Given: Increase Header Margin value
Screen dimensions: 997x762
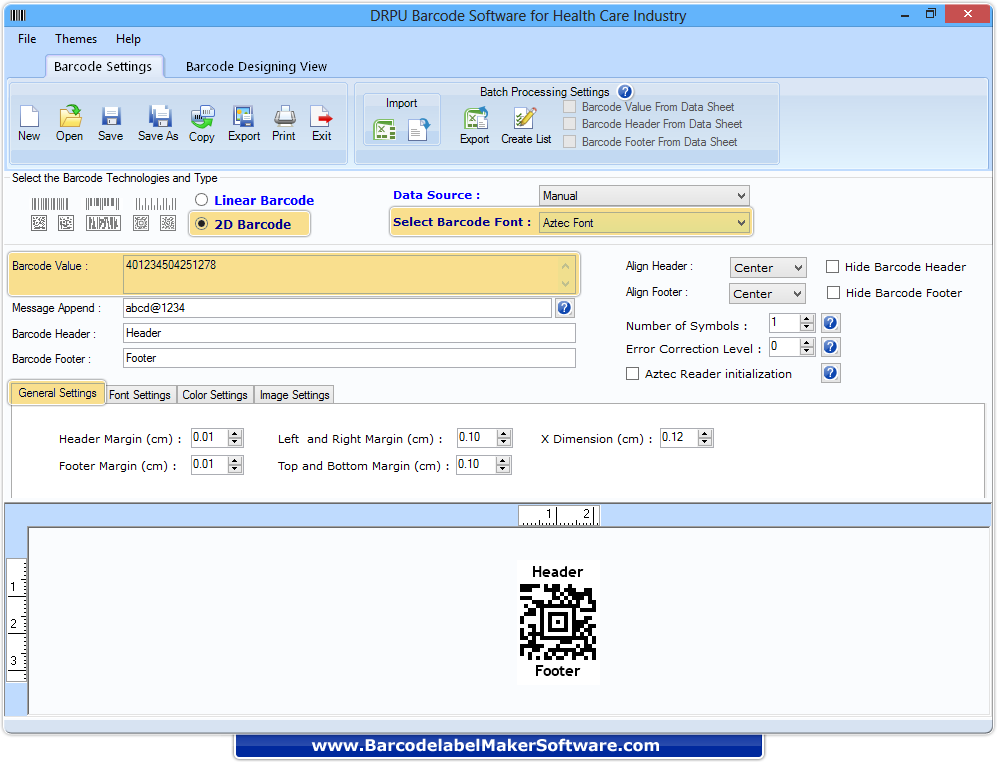Looking at the screenshot, I should coord(235,434).
